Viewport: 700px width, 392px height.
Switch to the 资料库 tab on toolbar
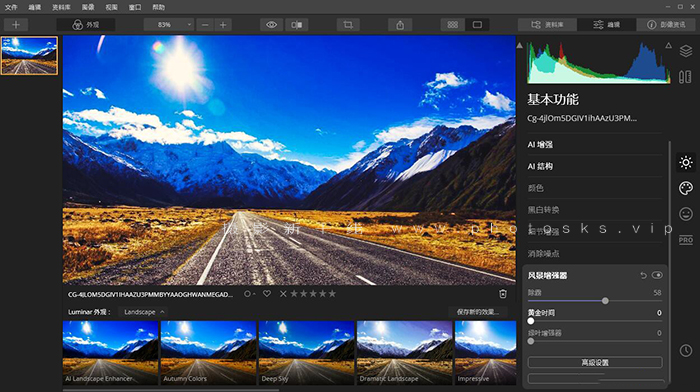click(547, 25)
